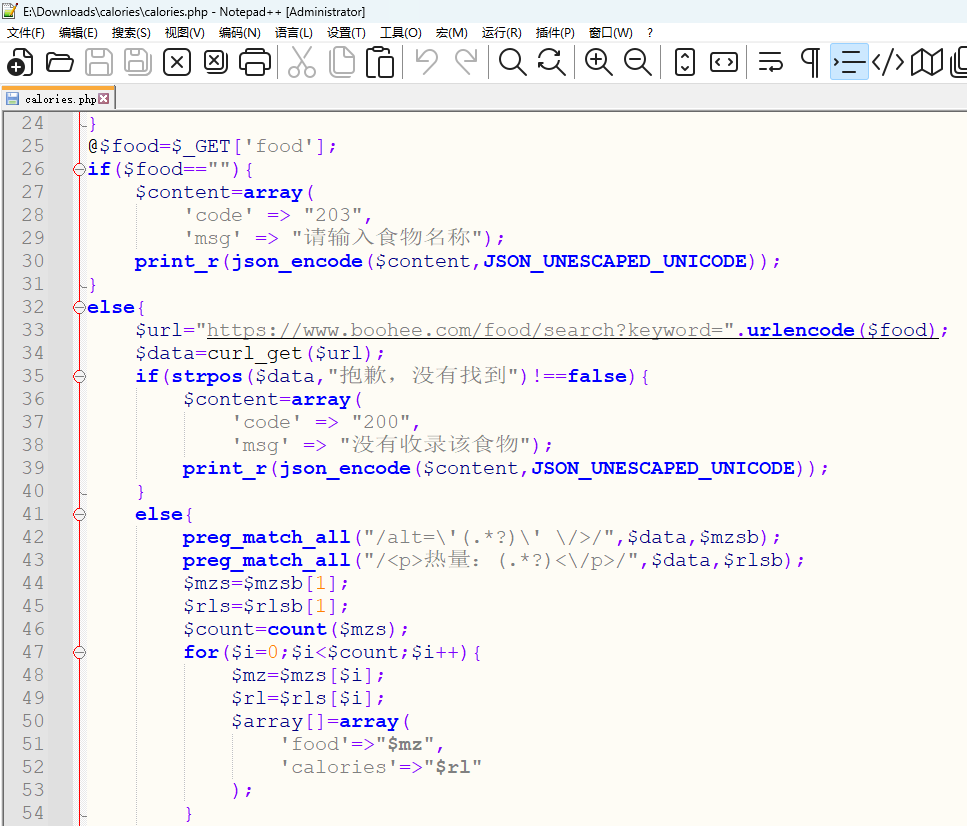The width and height of the screenshot is (967, 826).
Task: Close the calories.php tab
Action: click(x=104, y=99)
